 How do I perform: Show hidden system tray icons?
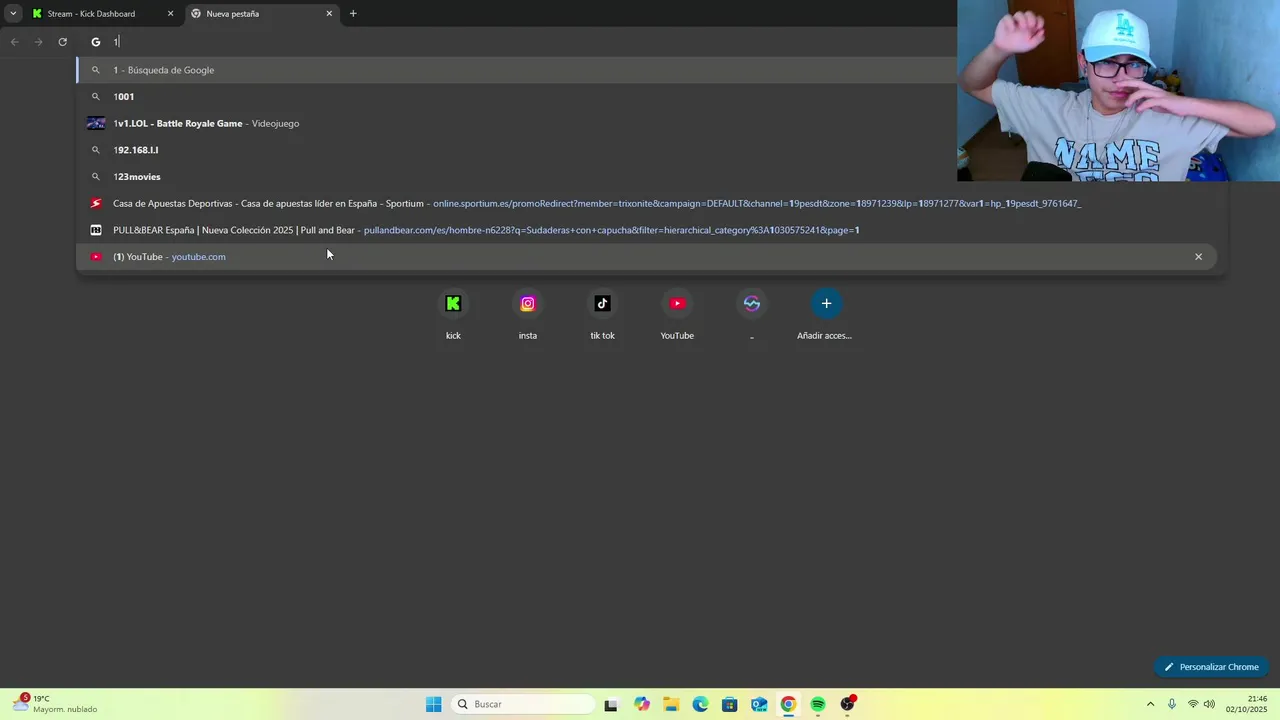[x=1150, y=704]
